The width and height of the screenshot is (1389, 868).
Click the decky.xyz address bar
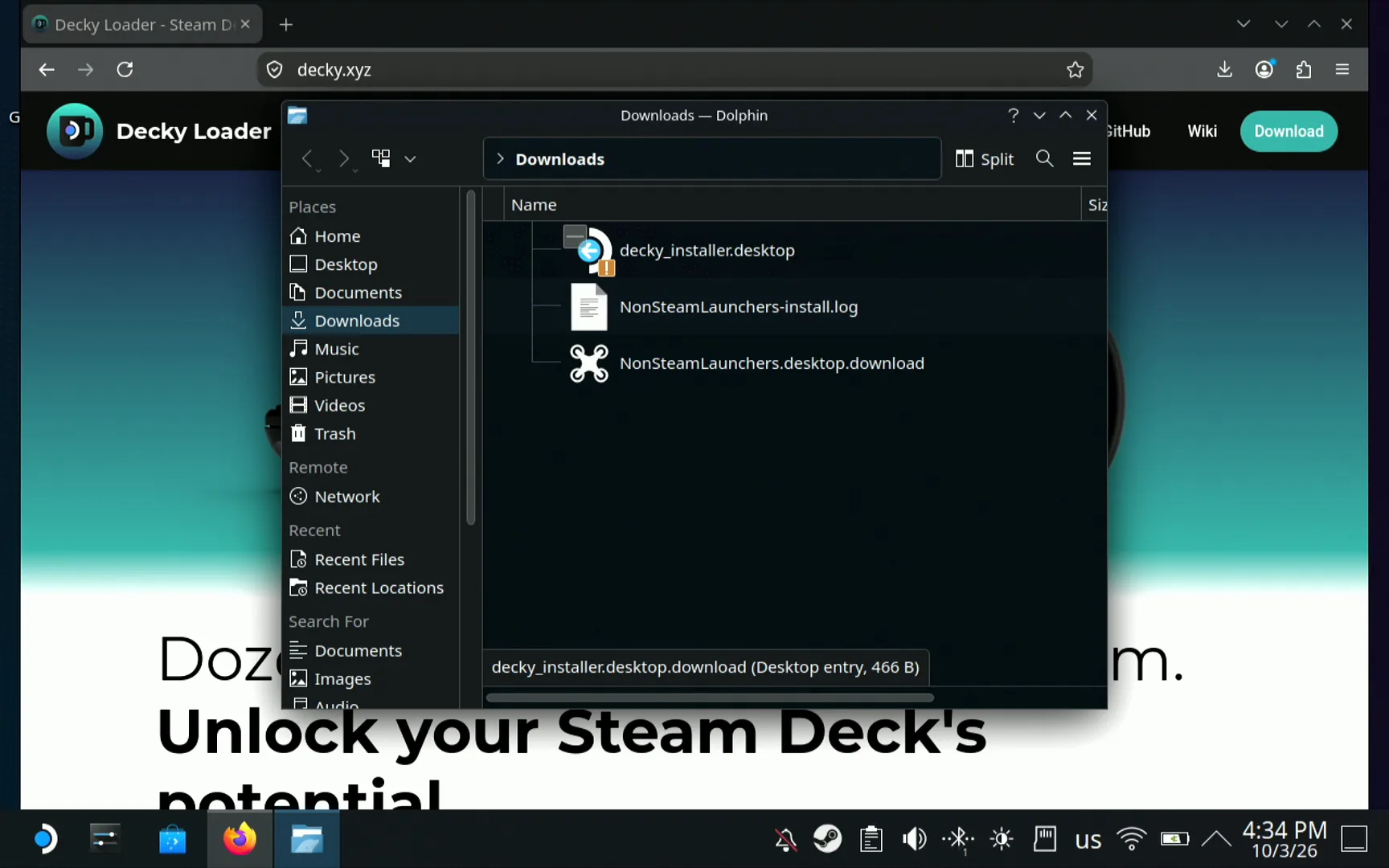click(675, 70)
